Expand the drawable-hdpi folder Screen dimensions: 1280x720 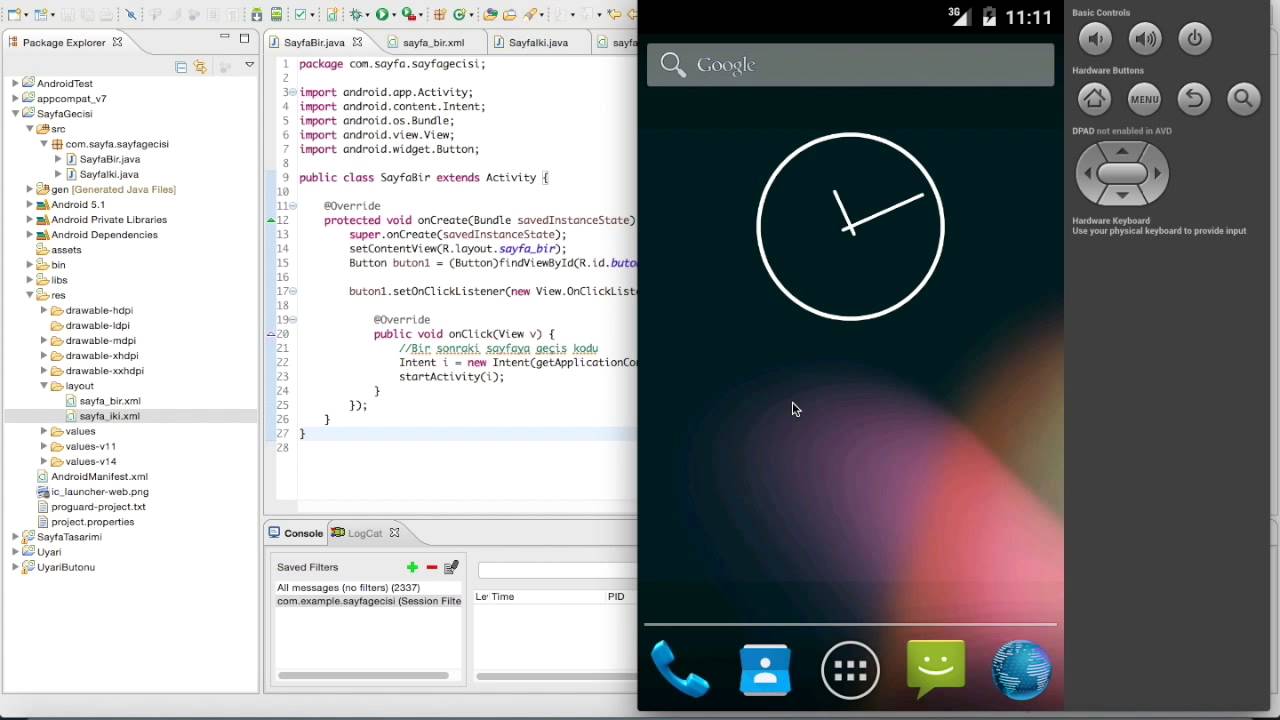click(x=44, y=310)
